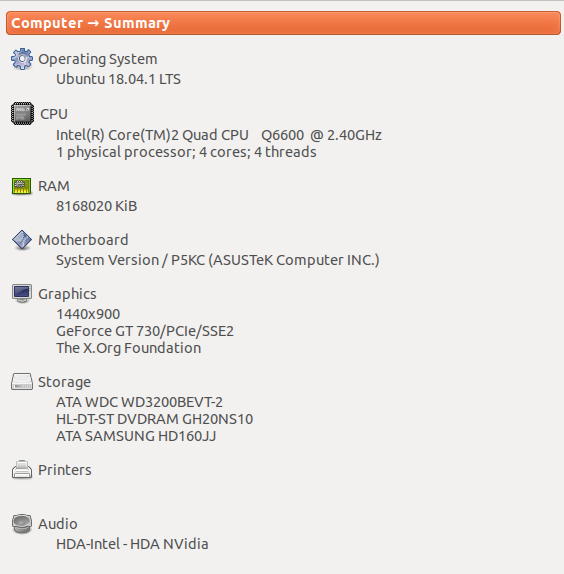The image size is (564, 574).
Task: Click the Audio speaker icon
Action: click(x=22, y=524)
